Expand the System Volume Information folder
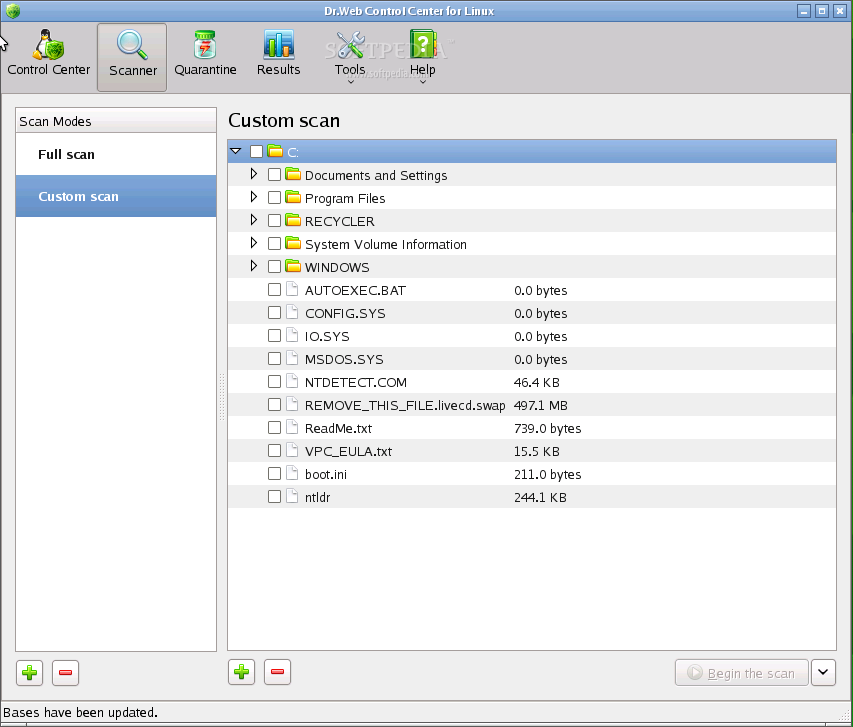Viewport: 853px width, 727px height. coord(254,243)
